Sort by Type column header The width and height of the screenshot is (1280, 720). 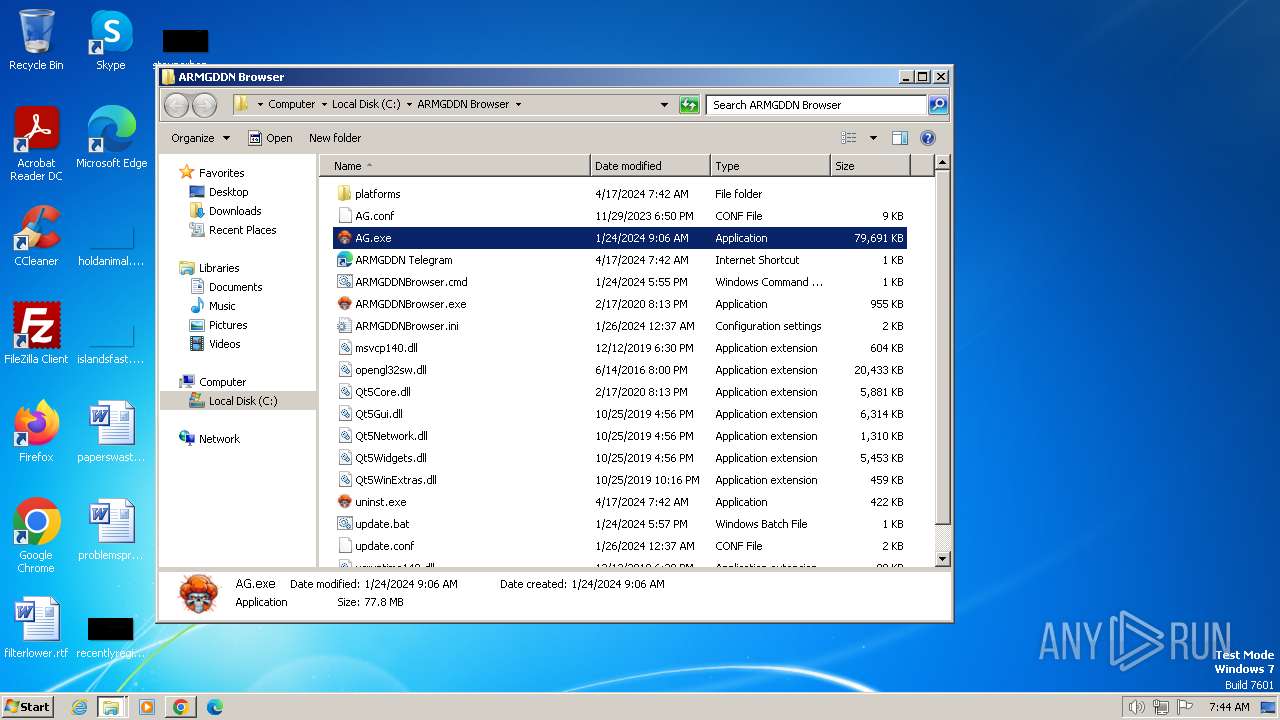point(770,166)
